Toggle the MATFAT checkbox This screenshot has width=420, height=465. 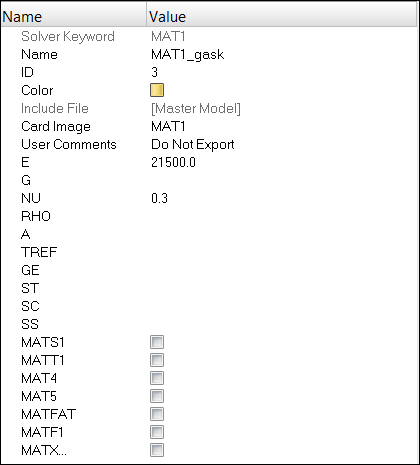coord(157,414)
